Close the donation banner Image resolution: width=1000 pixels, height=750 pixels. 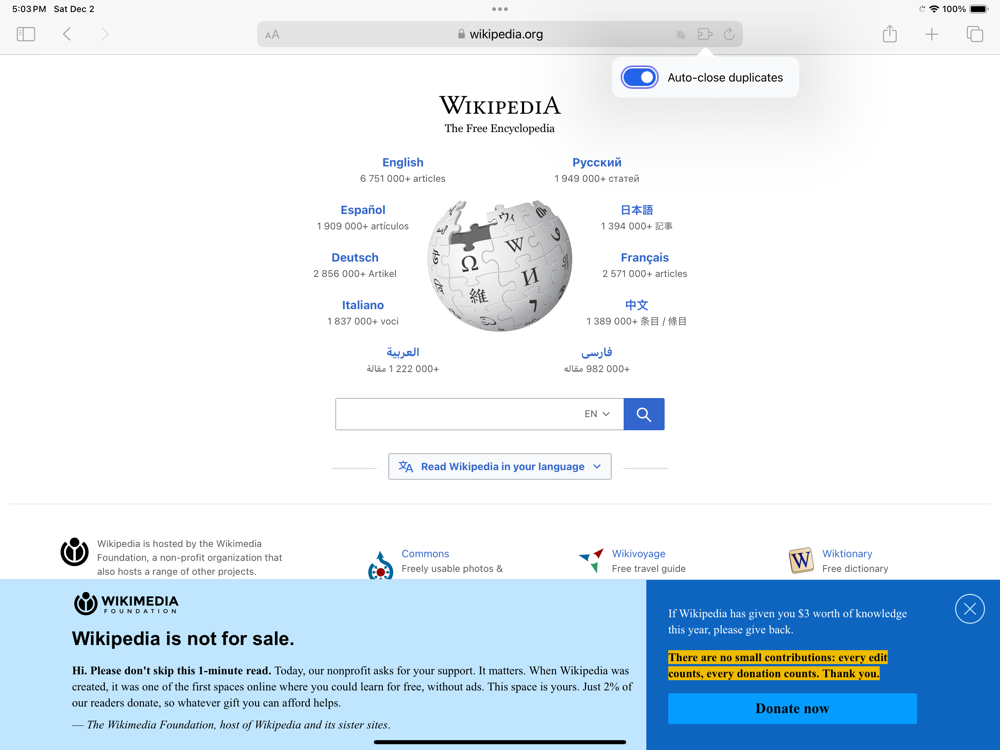(x=970, y=608)
